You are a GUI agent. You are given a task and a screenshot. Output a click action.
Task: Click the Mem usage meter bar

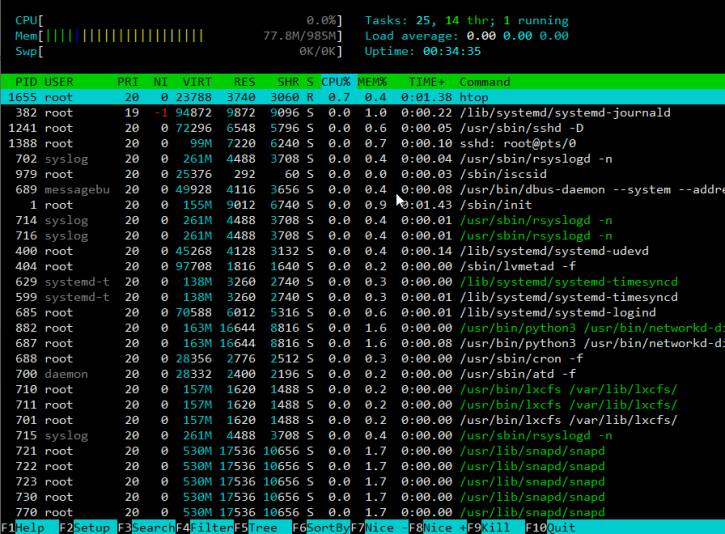point(180,35)
